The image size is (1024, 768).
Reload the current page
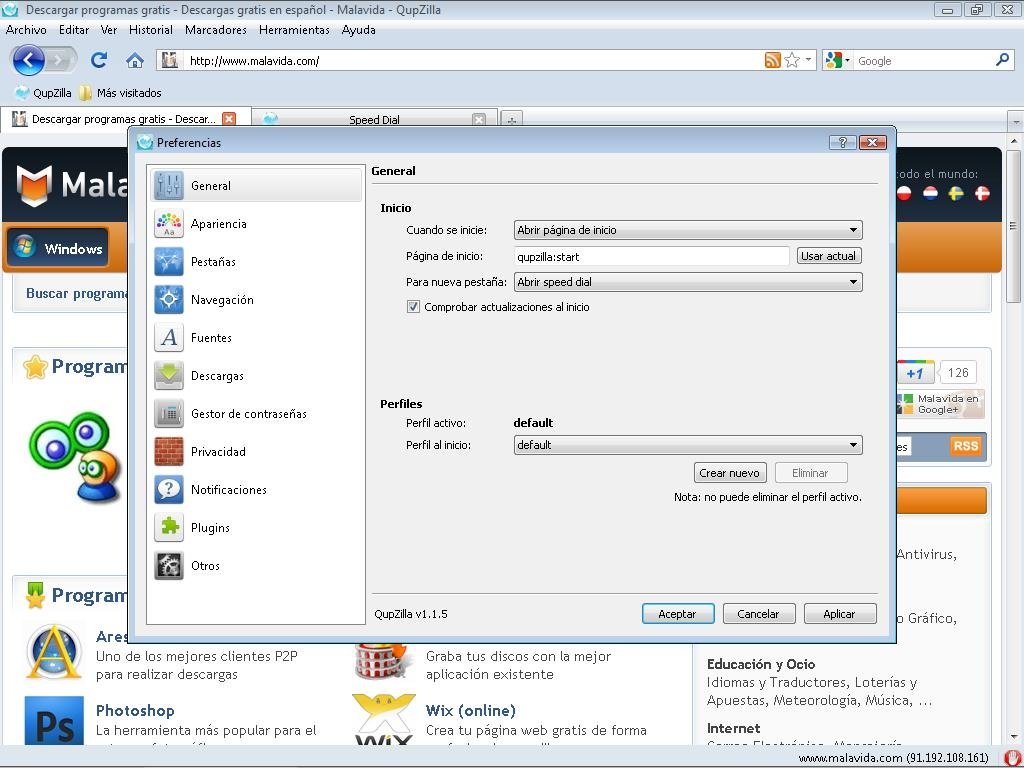click(99, 61)
